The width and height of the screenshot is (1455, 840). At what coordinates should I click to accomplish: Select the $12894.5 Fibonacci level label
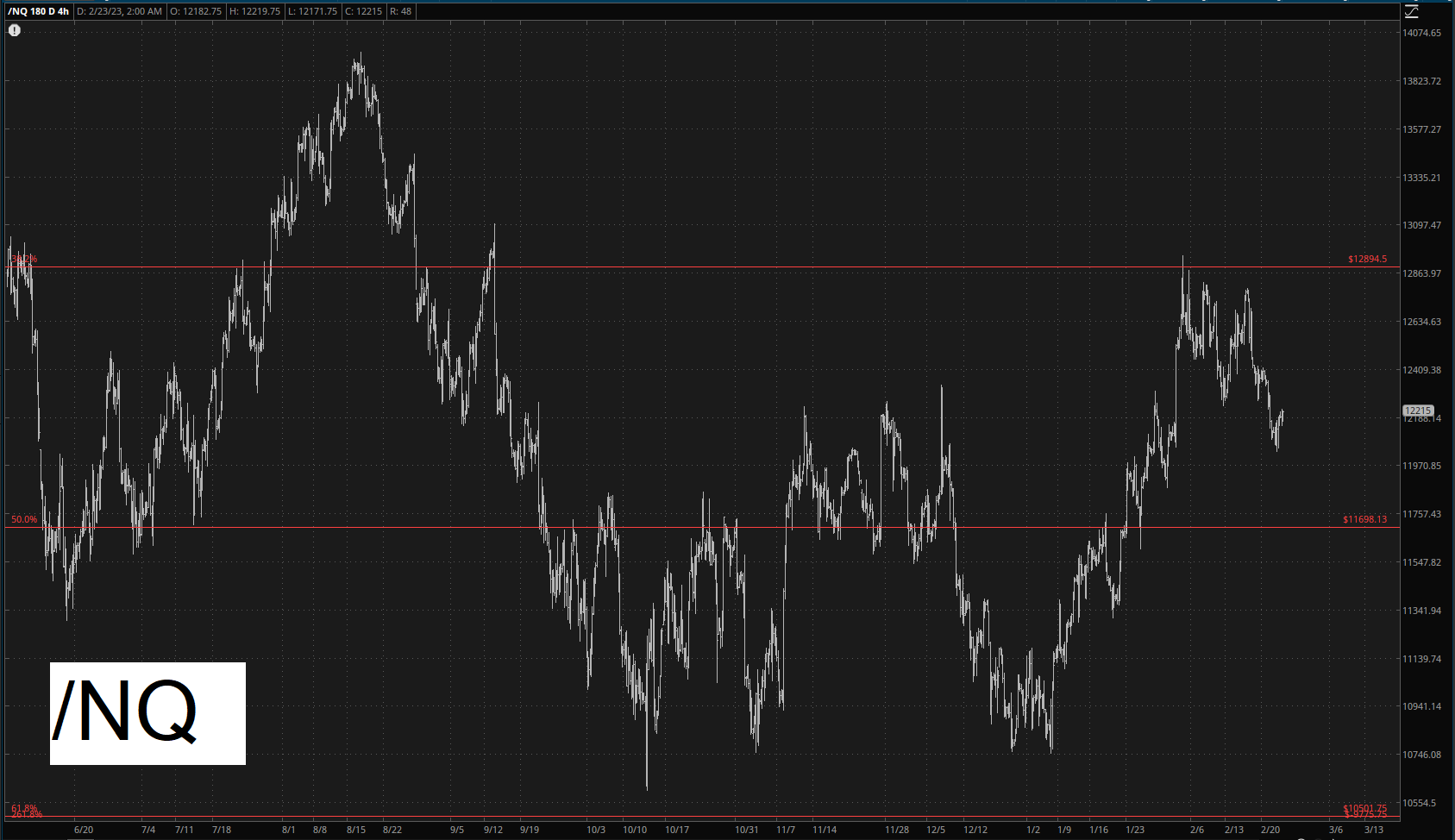coord(1367,259)
